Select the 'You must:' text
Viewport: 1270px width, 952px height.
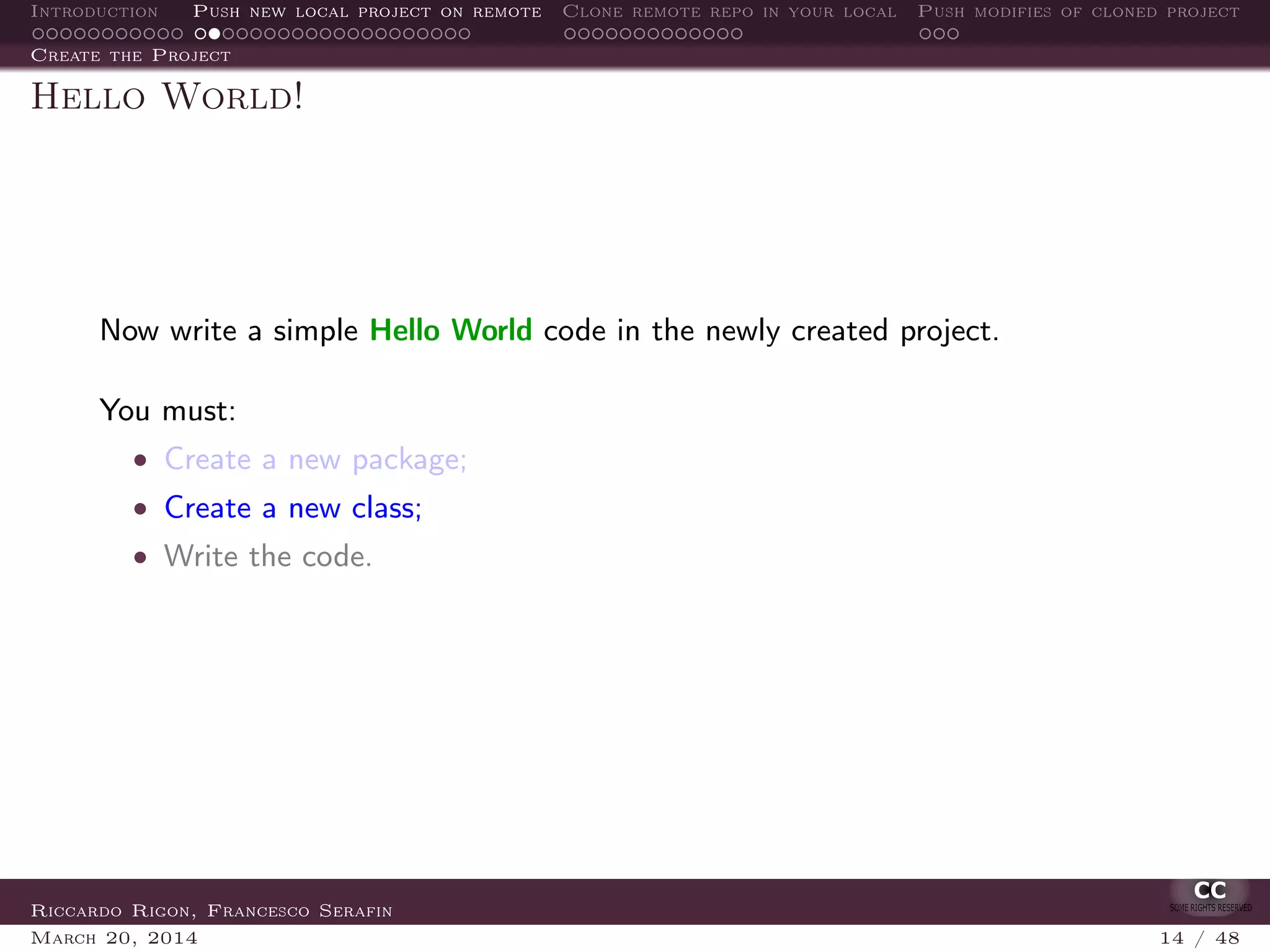[168, 410]
